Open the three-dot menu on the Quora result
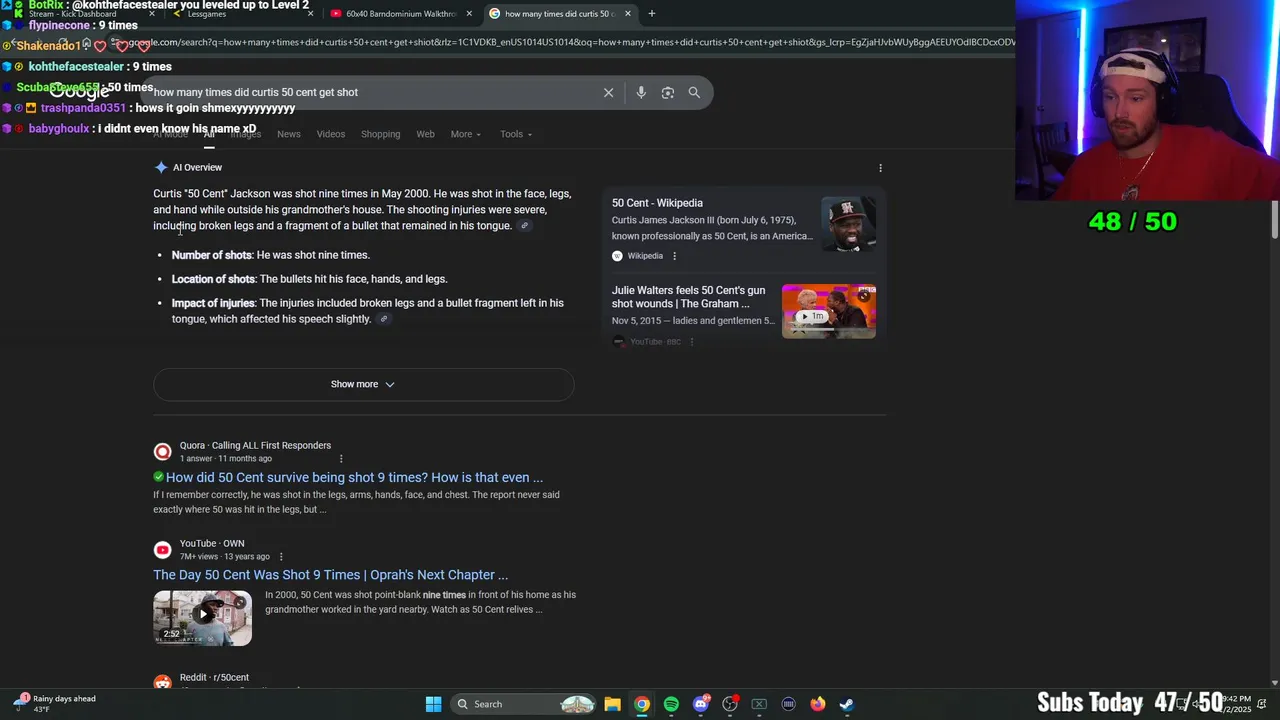The height and width of the screenshot is (720, 1280). 341,459
